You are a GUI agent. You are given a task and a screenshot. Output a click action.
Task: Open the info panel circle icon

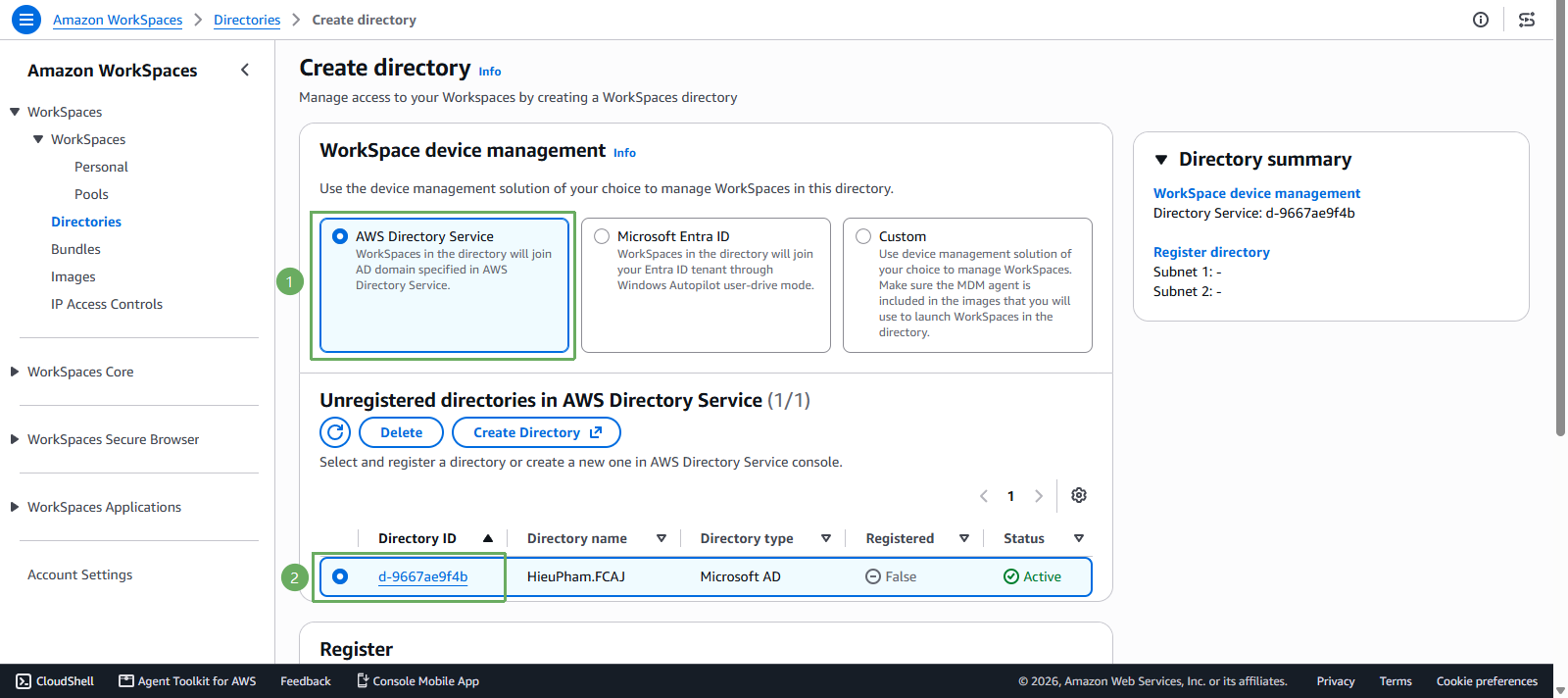(x=1481, y=20)
